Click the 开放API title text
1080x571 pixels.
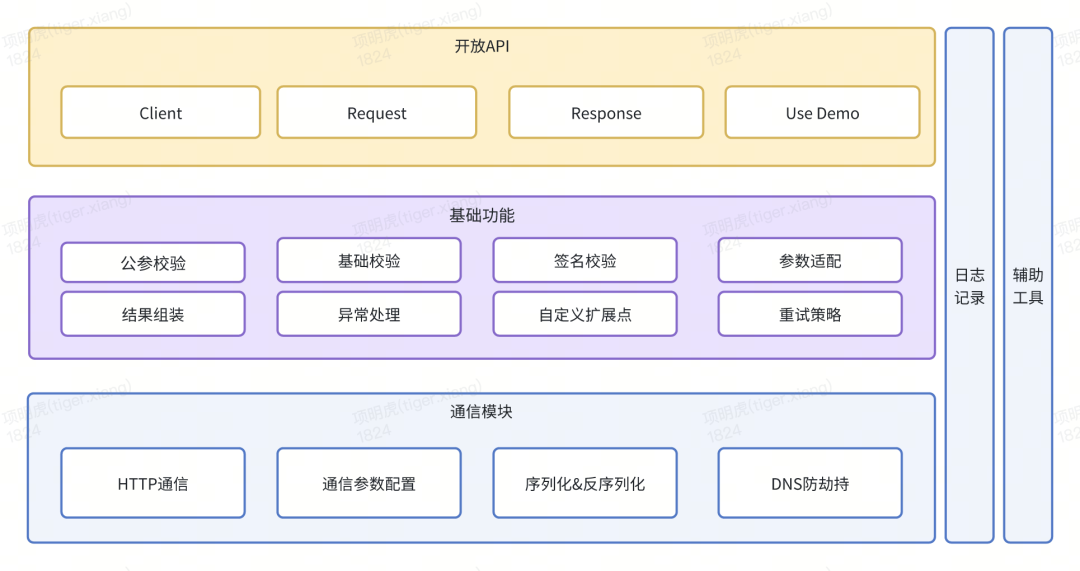[x=482, y=46]
